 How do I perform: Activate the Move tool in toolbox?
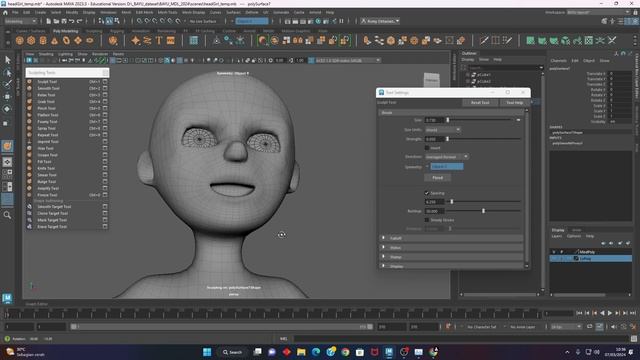click(x=7, y=97)
